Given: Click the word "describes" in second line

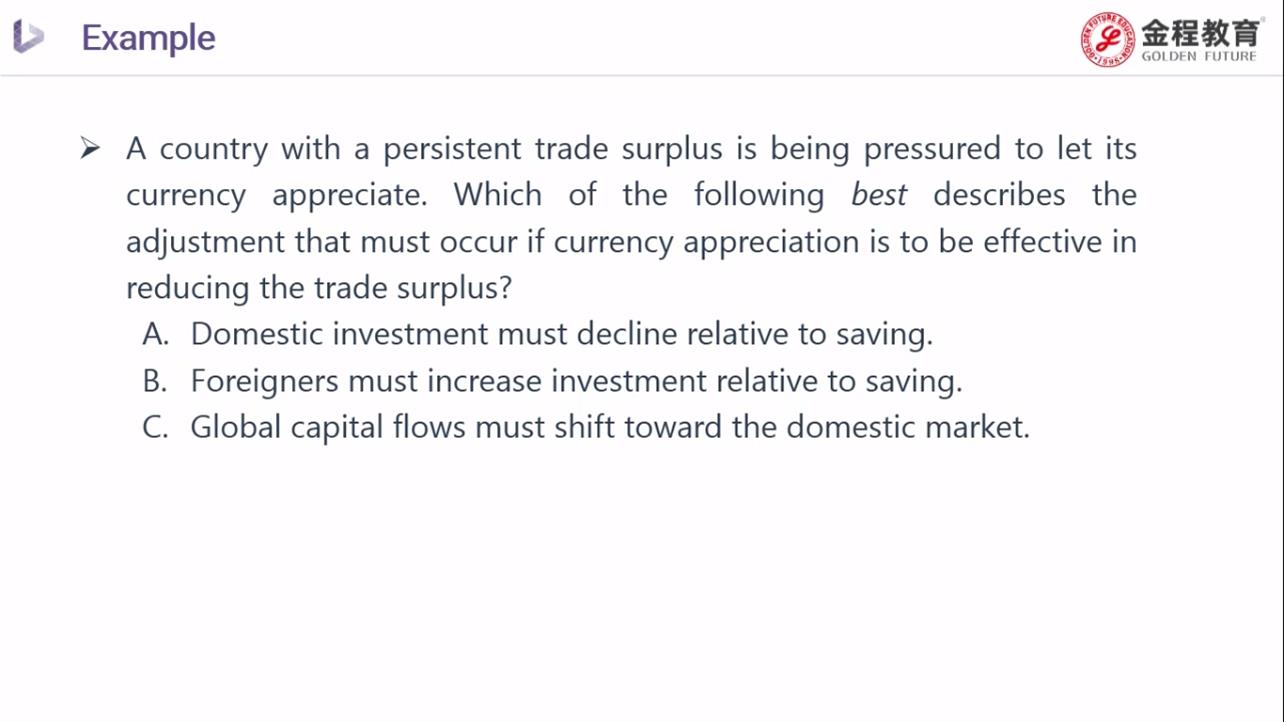Looking at the screenshot, I should (x=999, y=195).
